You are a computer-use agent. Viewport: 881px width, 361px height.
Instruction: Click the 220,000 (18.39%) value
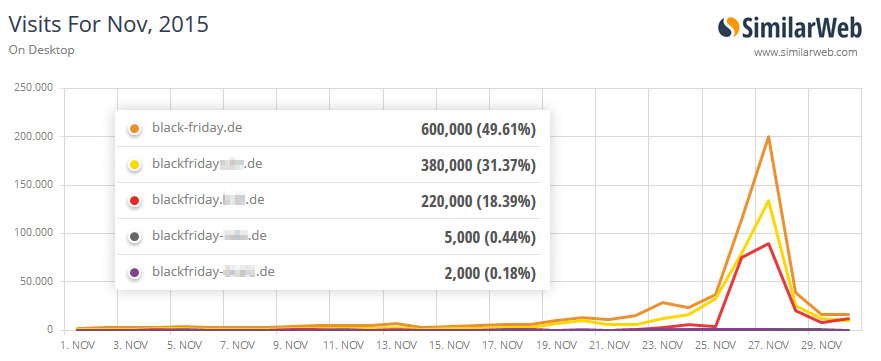[x=478, y=201]
